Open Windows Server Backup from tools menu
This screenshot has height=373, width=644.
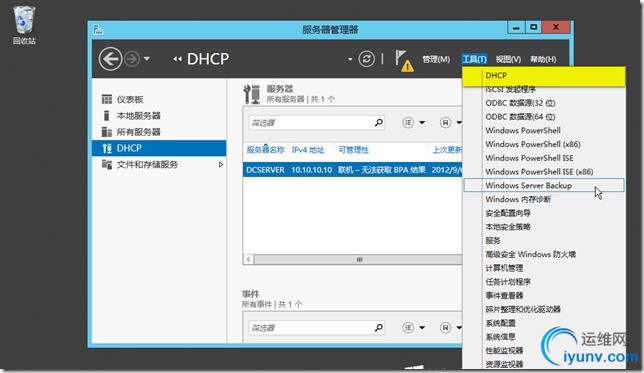pyautogui.click(x=544, y=185)
